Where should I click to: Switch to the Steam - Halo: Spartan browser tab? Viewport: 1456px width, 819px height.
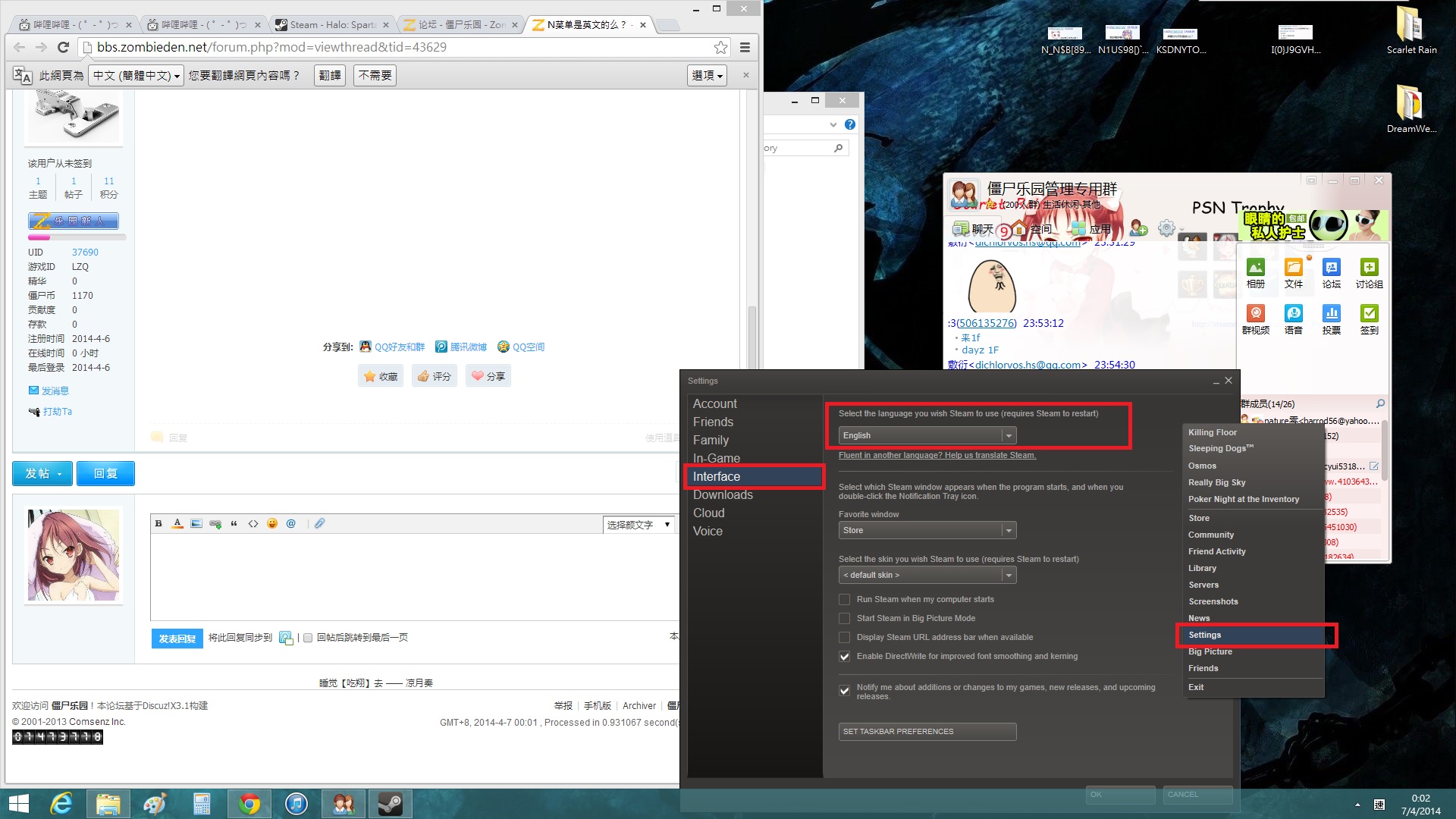click(x=332, y=24)
